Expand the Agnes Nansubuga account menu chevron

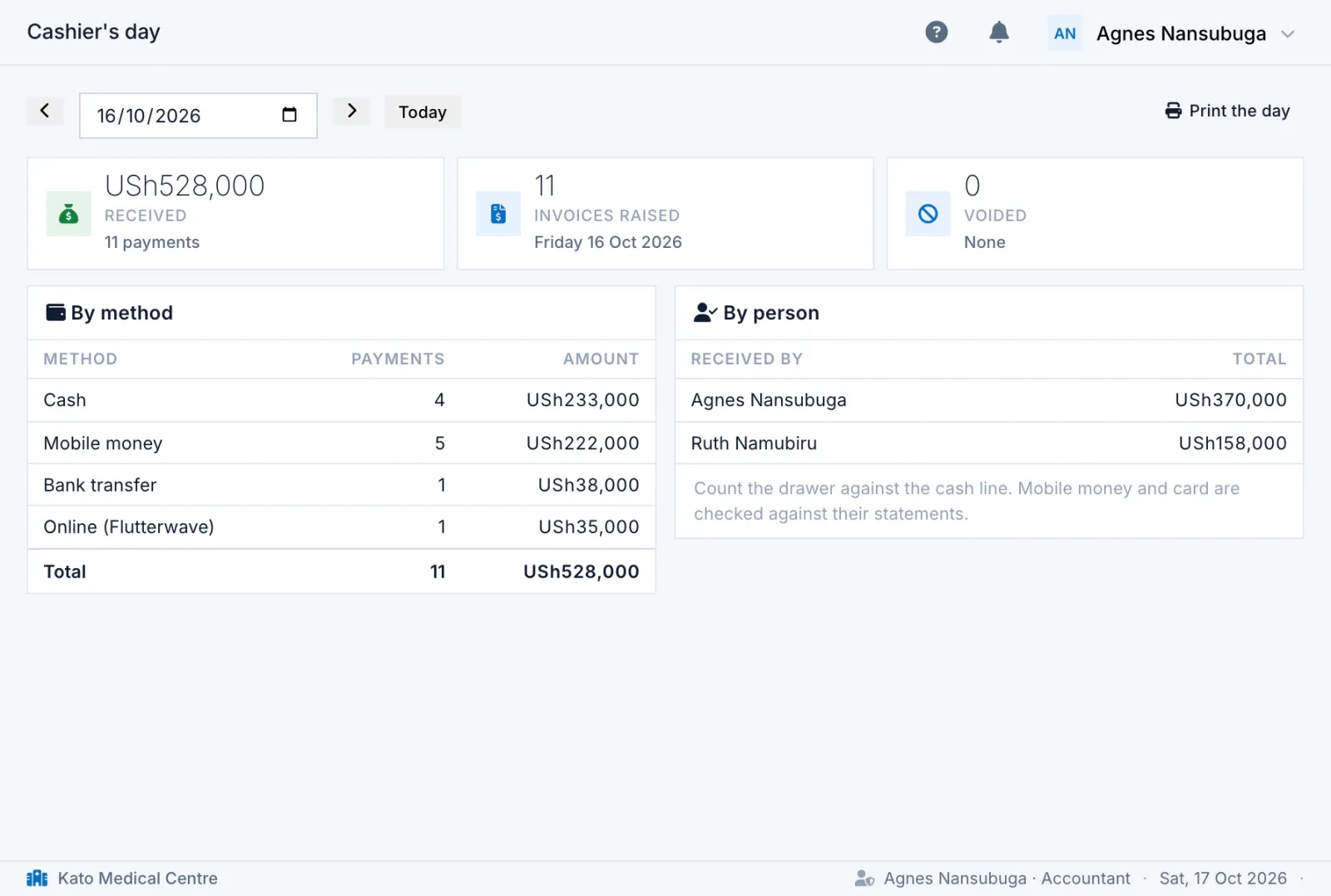point(1288,34)
